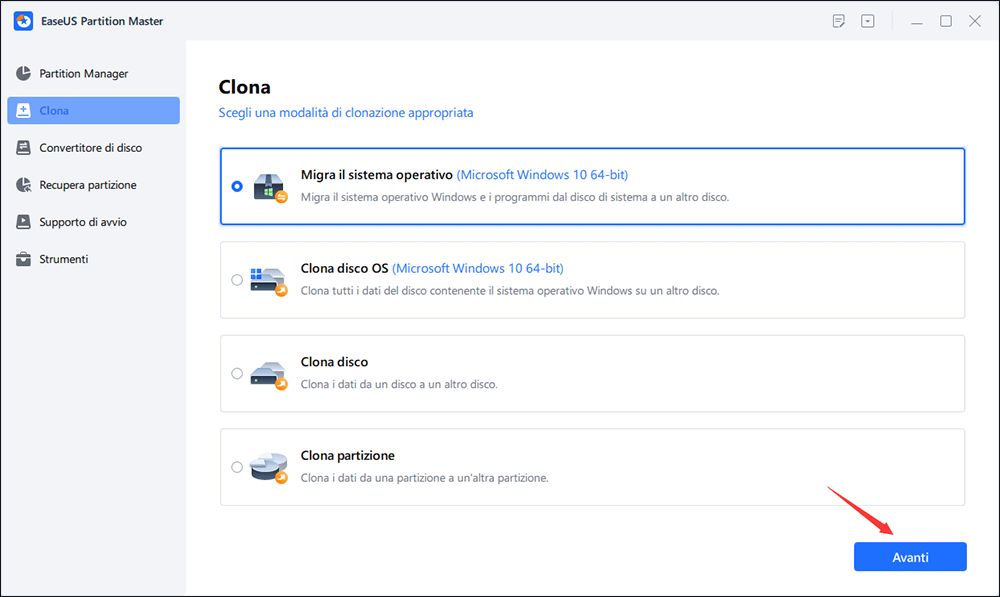Image resolution: width=1000 pixels, height=597 pixels.
Task: Click the Avanti button
Action: pos(910,557)
